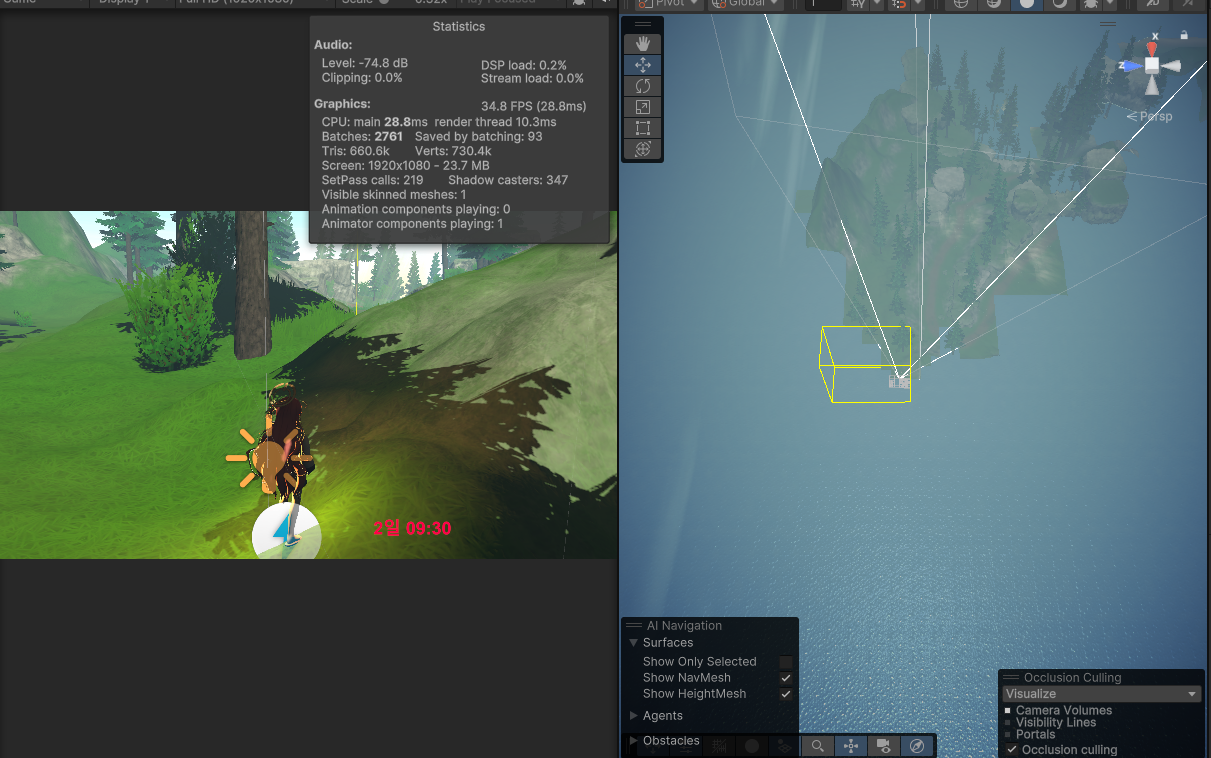
Task: Click the grey right-side cone of orientation gizmo
Action: (x=1171, y=66)
